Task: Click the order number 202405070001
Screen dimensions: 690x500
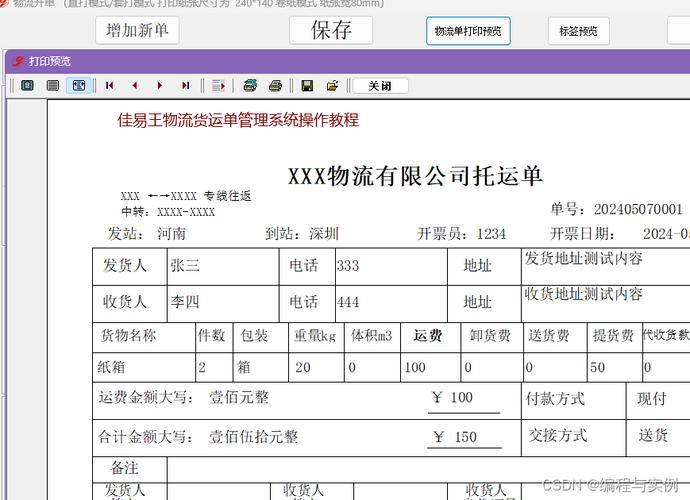Action: (x=638, y=210)
